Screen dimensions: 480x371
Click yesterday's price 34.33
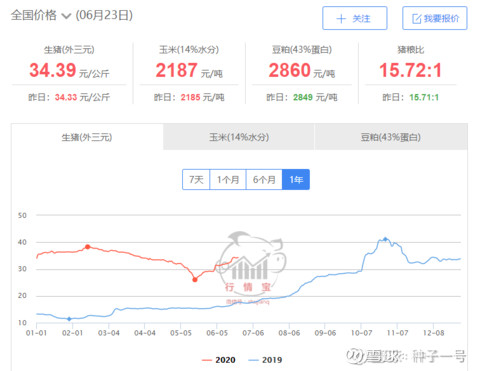[66, 97]
